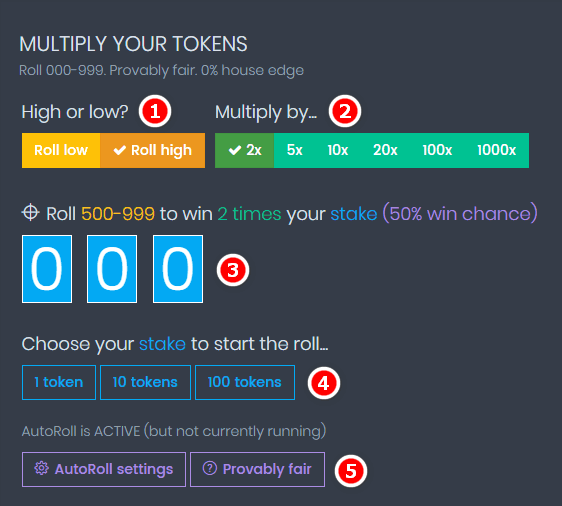Set multiplier to 1000x

tap(496, 151)
